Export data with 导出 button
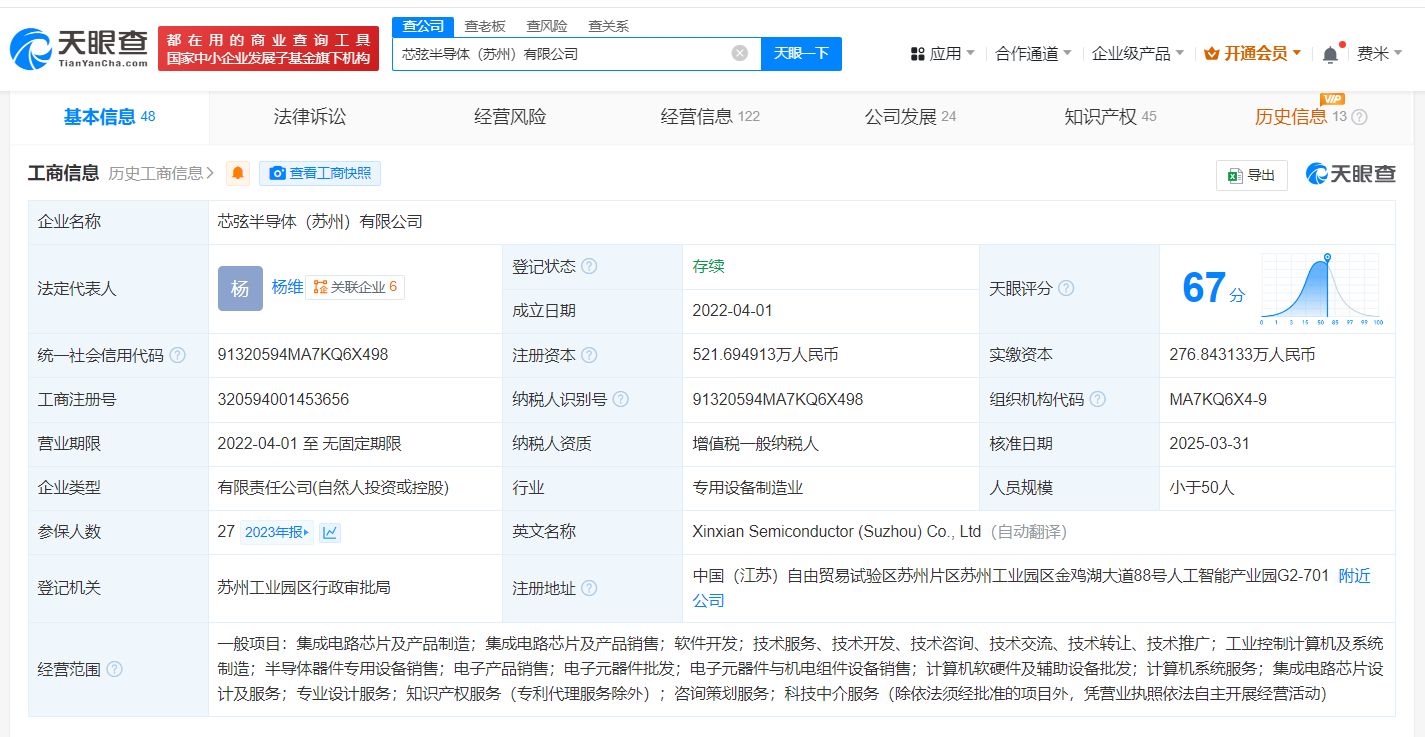The width and height of the screenshot is (1425, 737). point(1251,175)
